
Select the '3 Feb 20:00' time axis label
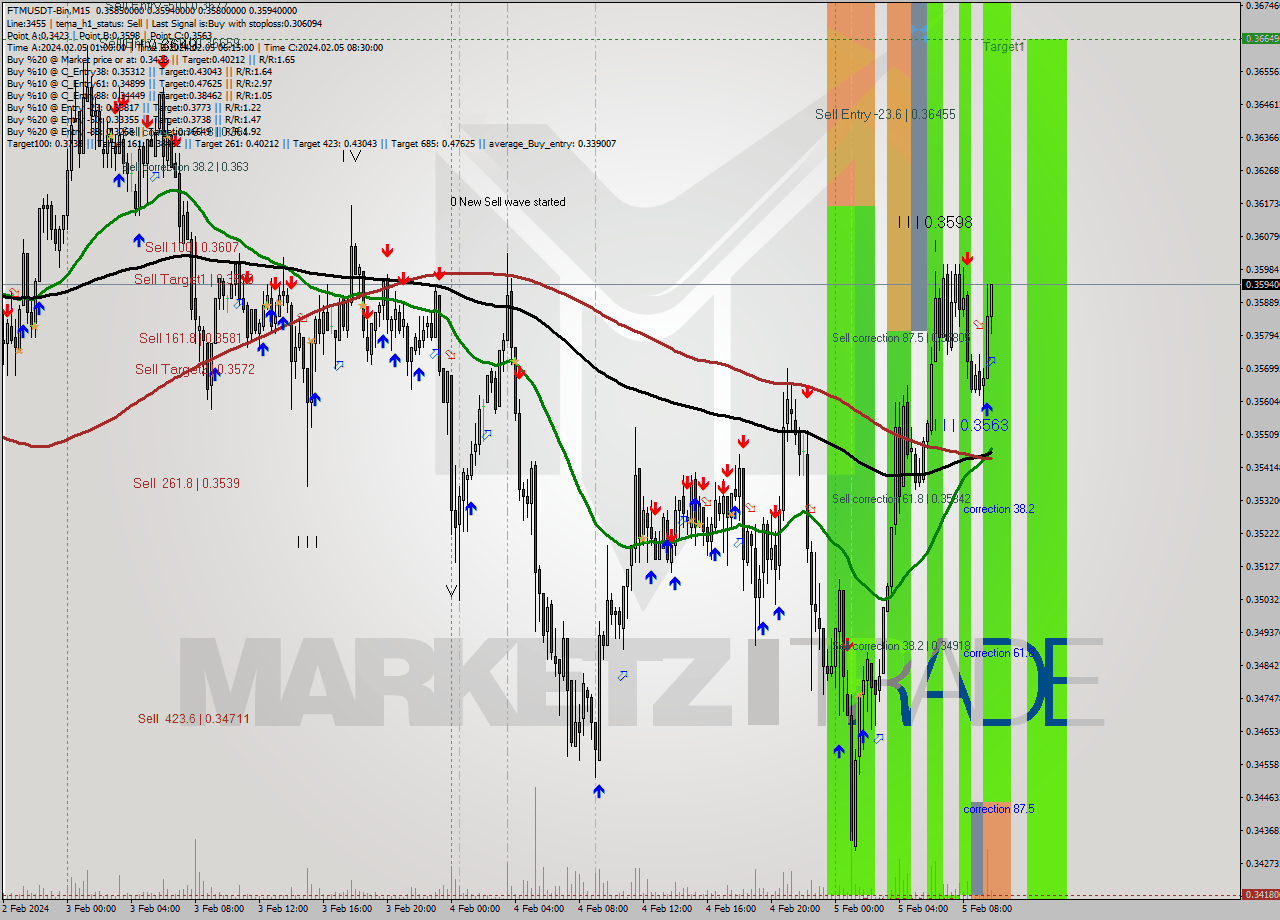point(410,909)
